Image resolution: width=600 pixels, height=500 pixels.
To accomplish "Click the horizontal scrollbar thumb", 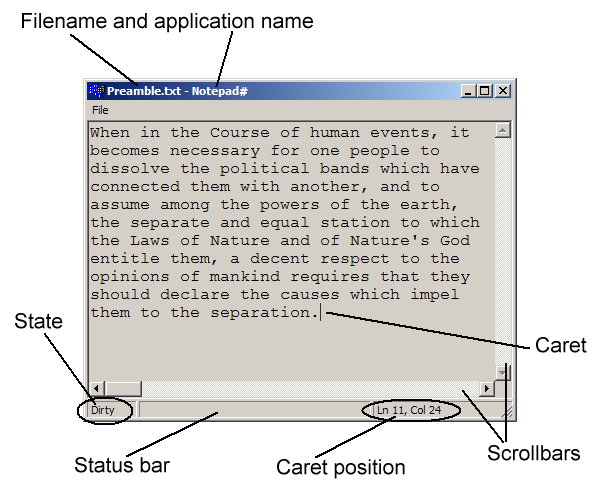I will tap(125, 388).
